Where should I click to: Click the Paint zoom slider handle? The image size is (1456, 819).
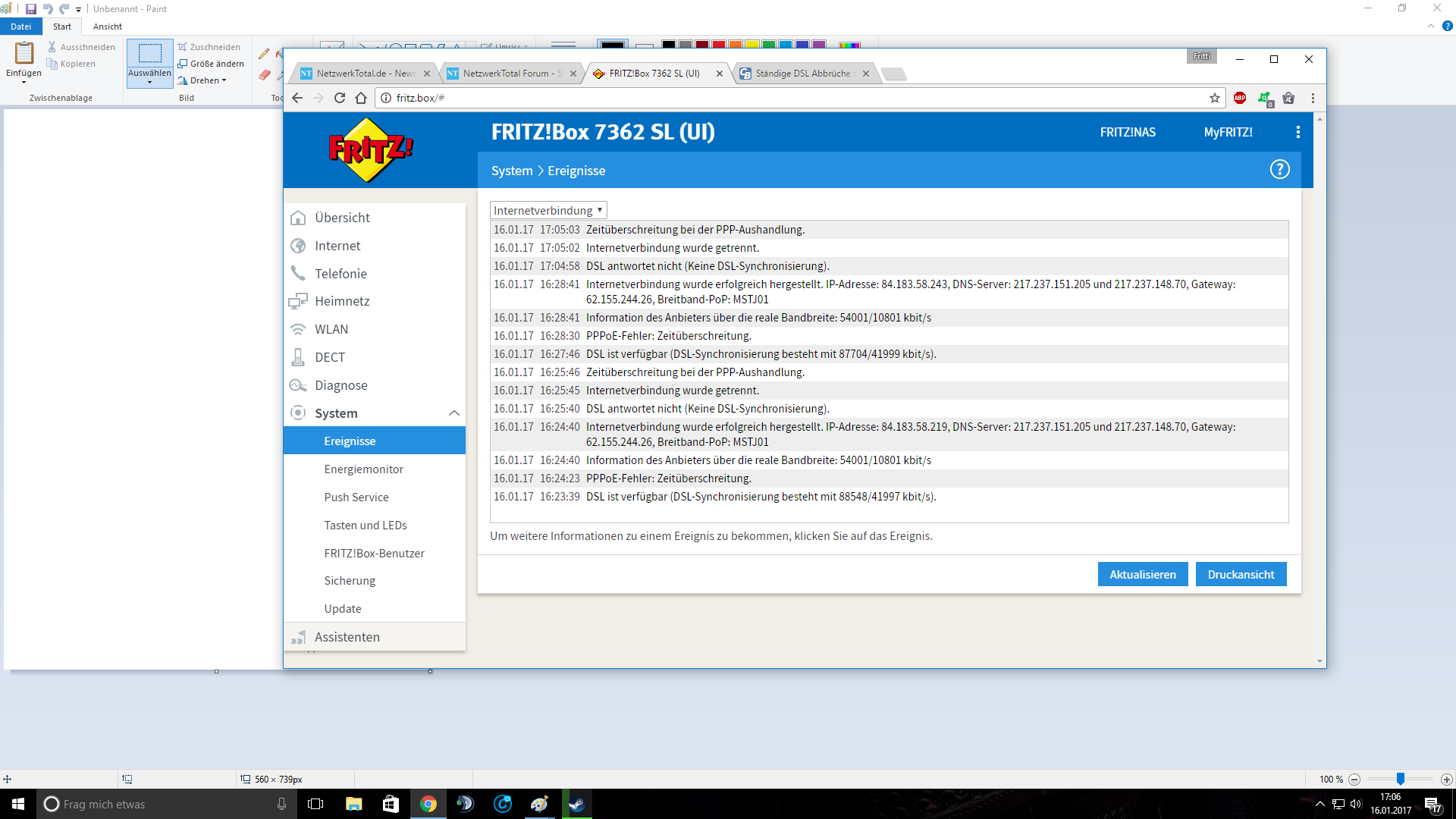tap(1401, 779)
